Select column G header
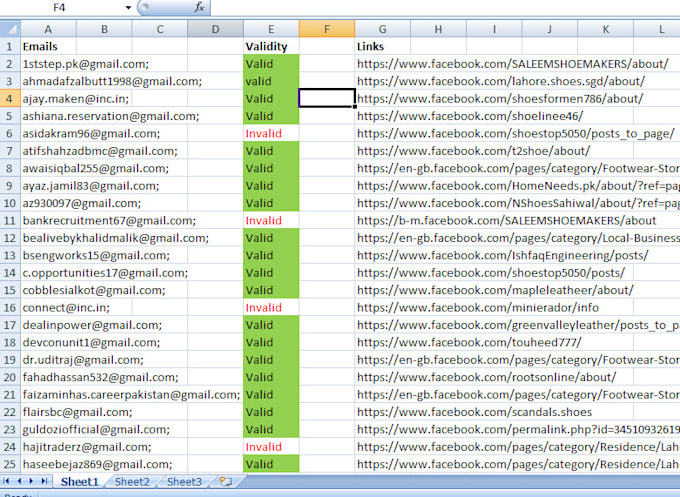Image resolution: width=680 pixels, height=497 pixels. tap(382, 29)
